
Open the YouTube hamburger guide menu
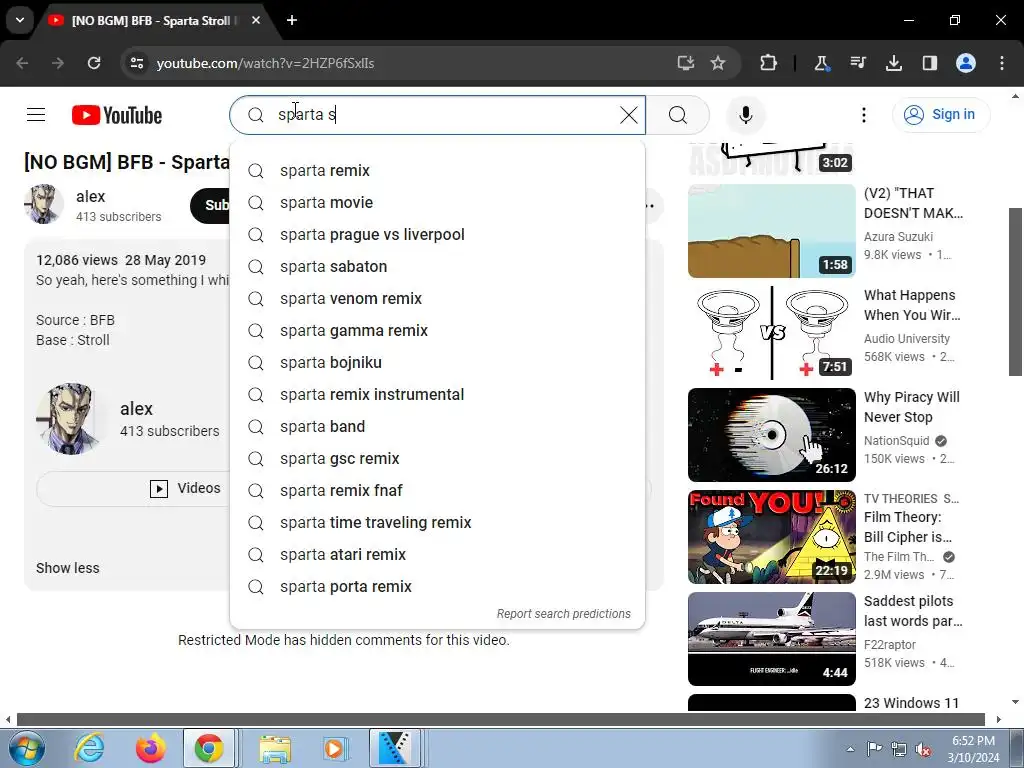point(36,115)
